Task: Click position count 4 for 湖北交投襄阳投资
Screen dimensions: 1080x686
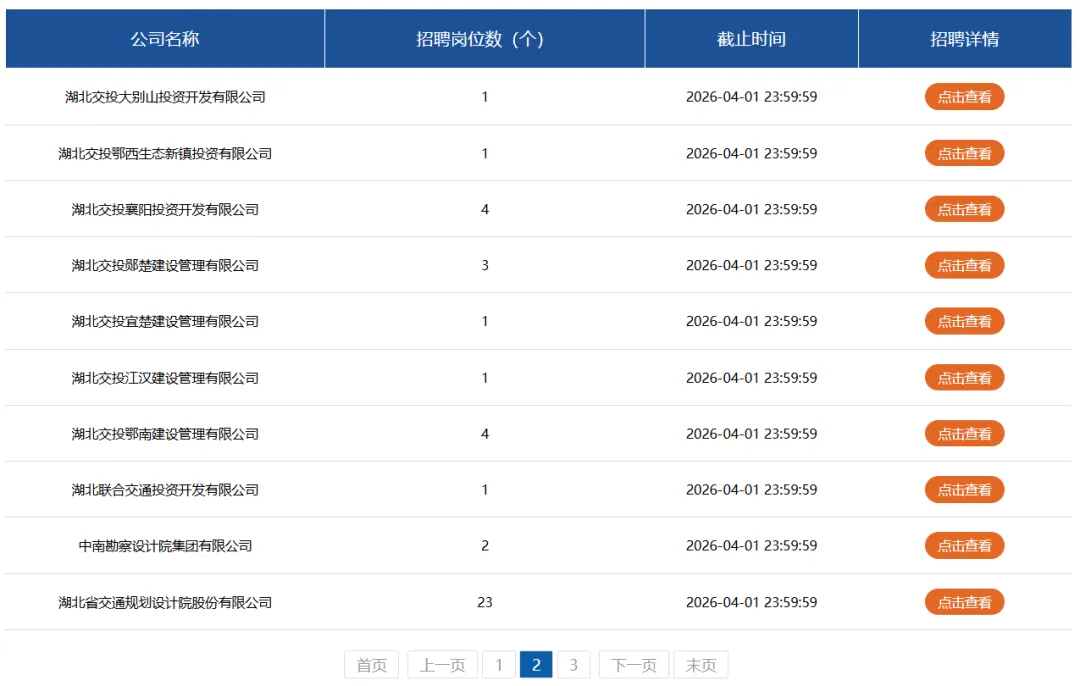Action: pos(485,209)
